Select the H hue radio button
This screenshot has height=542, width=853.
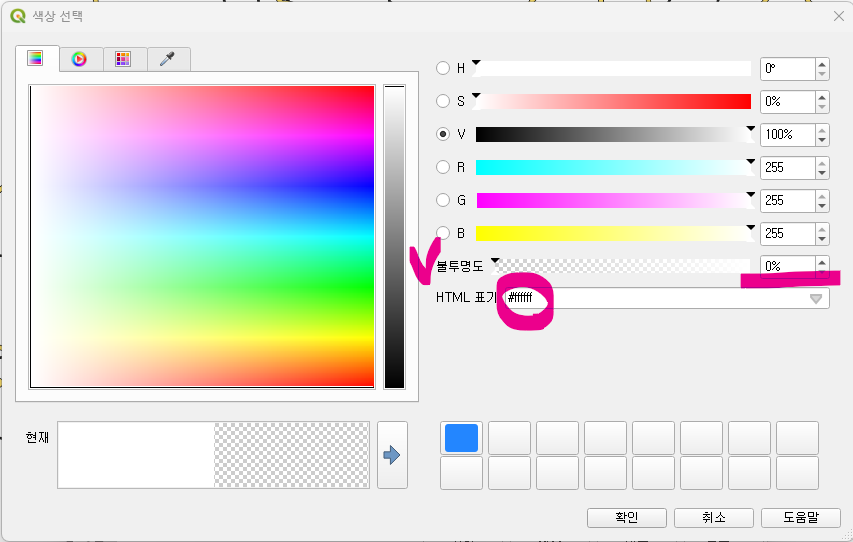443,68
